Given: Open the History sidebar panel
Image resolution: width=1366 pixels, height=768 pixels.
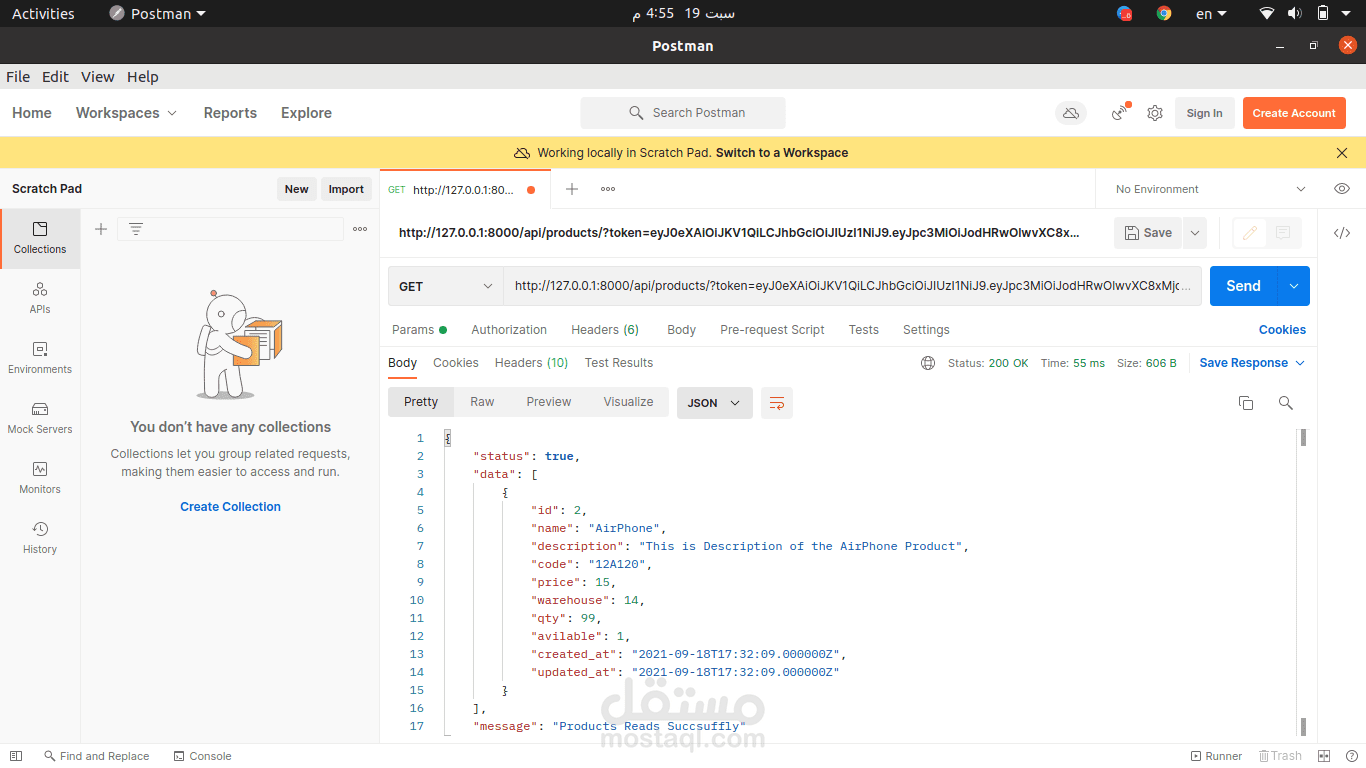Looking at the screenshot, I should point(40,538).
